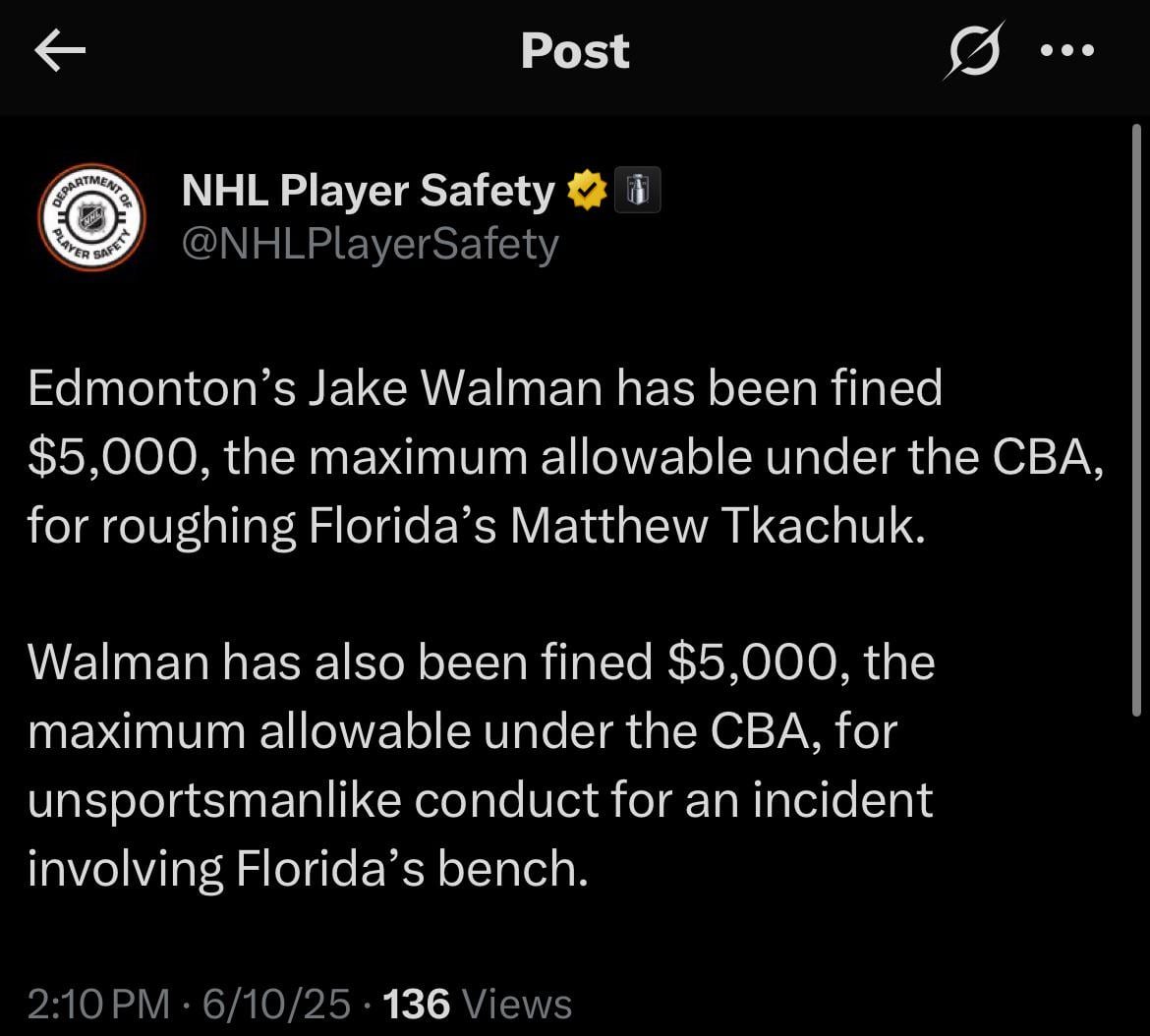
Task: Tap the name Matthew Tkachuk in the post
Action: [718, 526]
